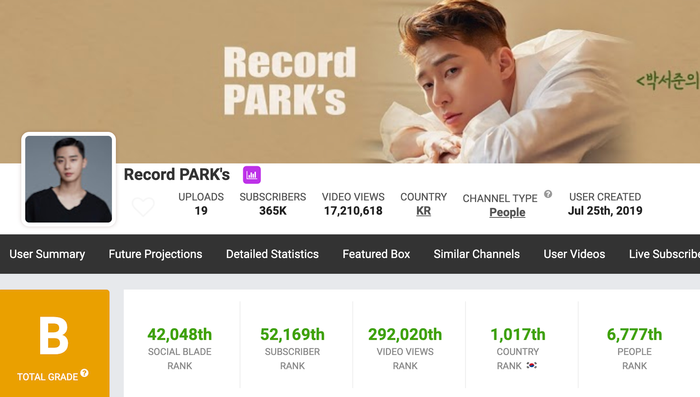This screenshot has width=700, height=397.
Task: Click the 42,048th Social Blade rank
Action: point(179,334)
